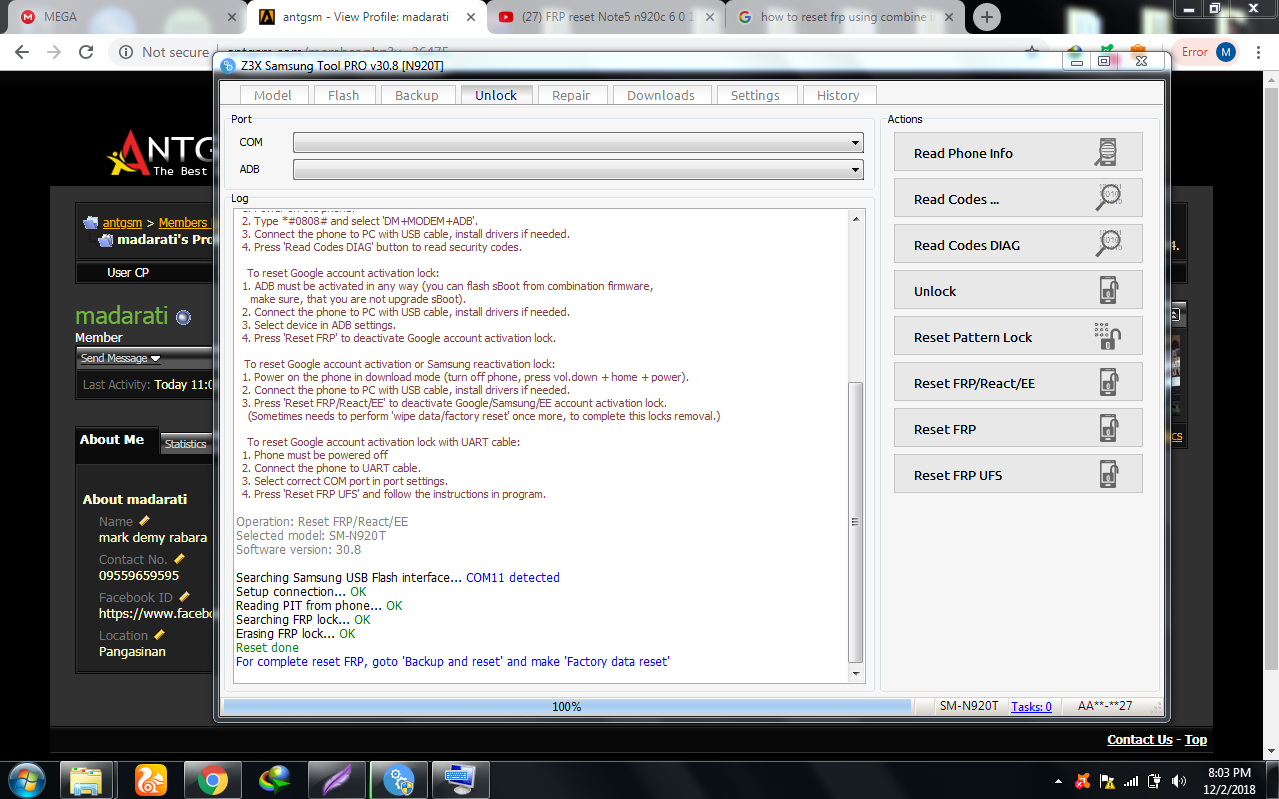Click the Read Phone Info button
The height and width of the screenshot is (799, 1279).
pos(1018,152)
